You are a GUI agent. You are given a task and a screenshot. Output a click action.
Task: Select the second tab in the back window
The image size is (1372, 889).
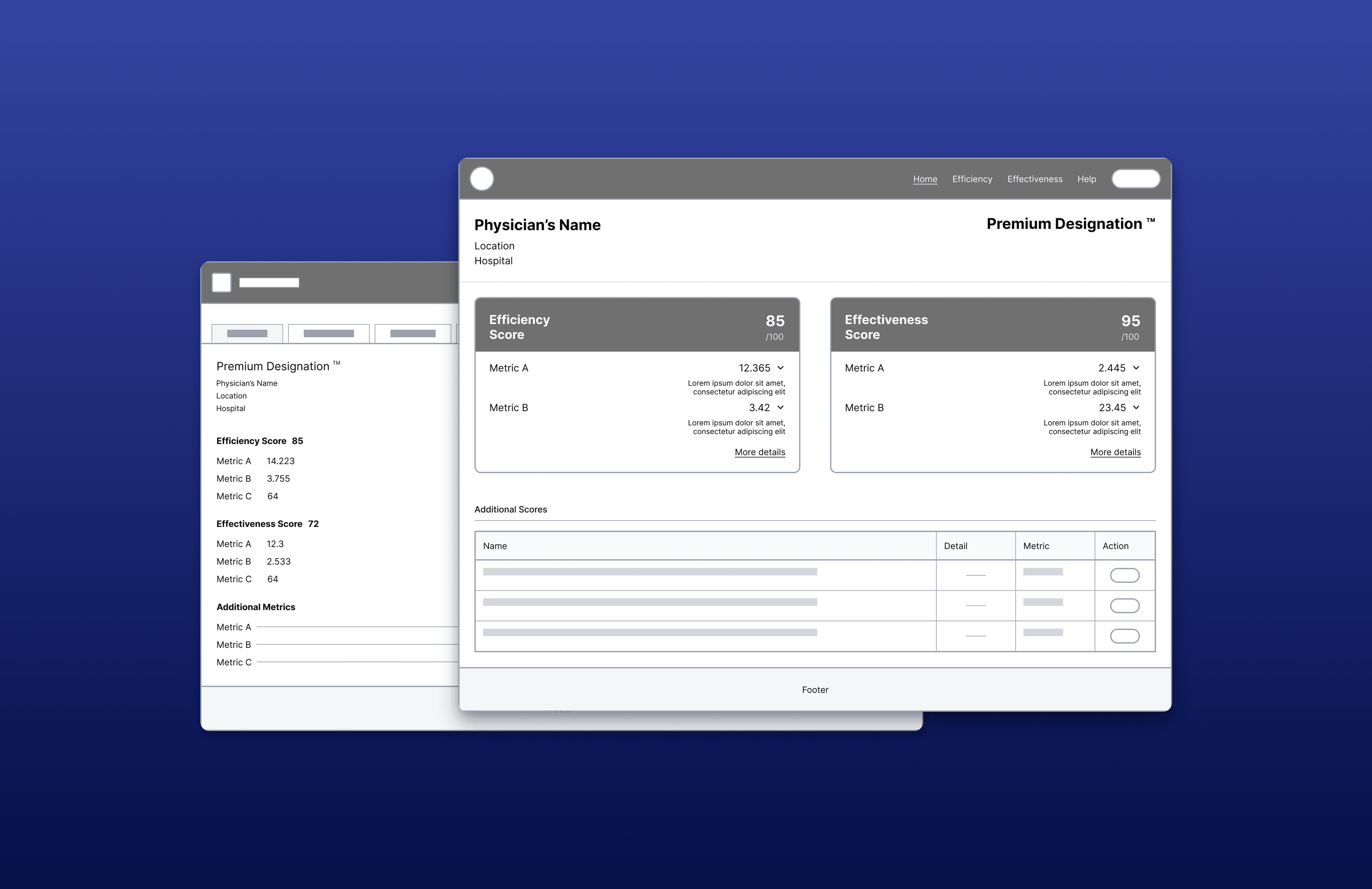click(329, 334)
